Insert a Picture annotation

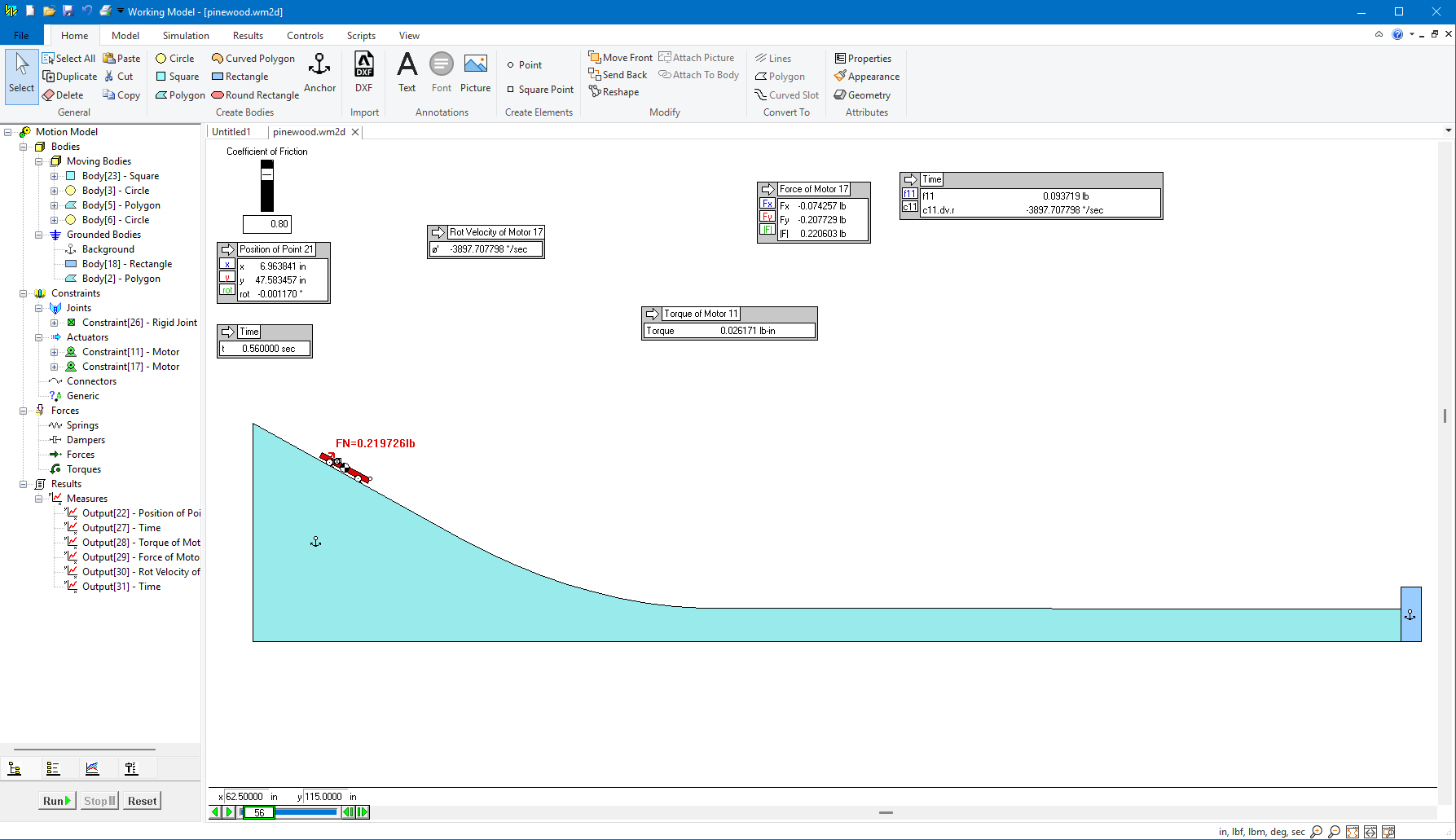pyautogui.click(x=475, y=72)
